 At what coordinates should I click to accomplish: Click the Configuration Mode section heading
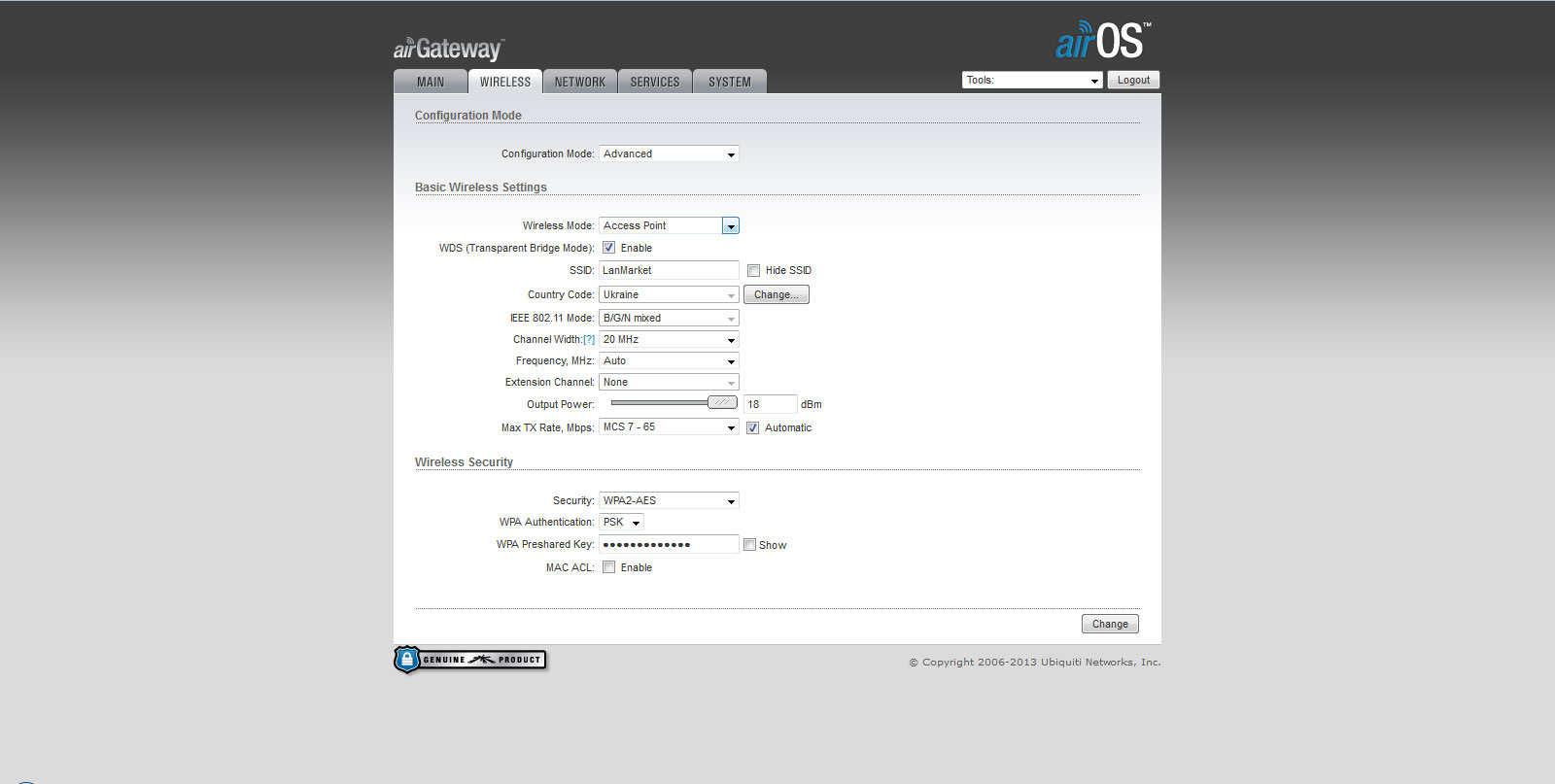click(468, 116)
